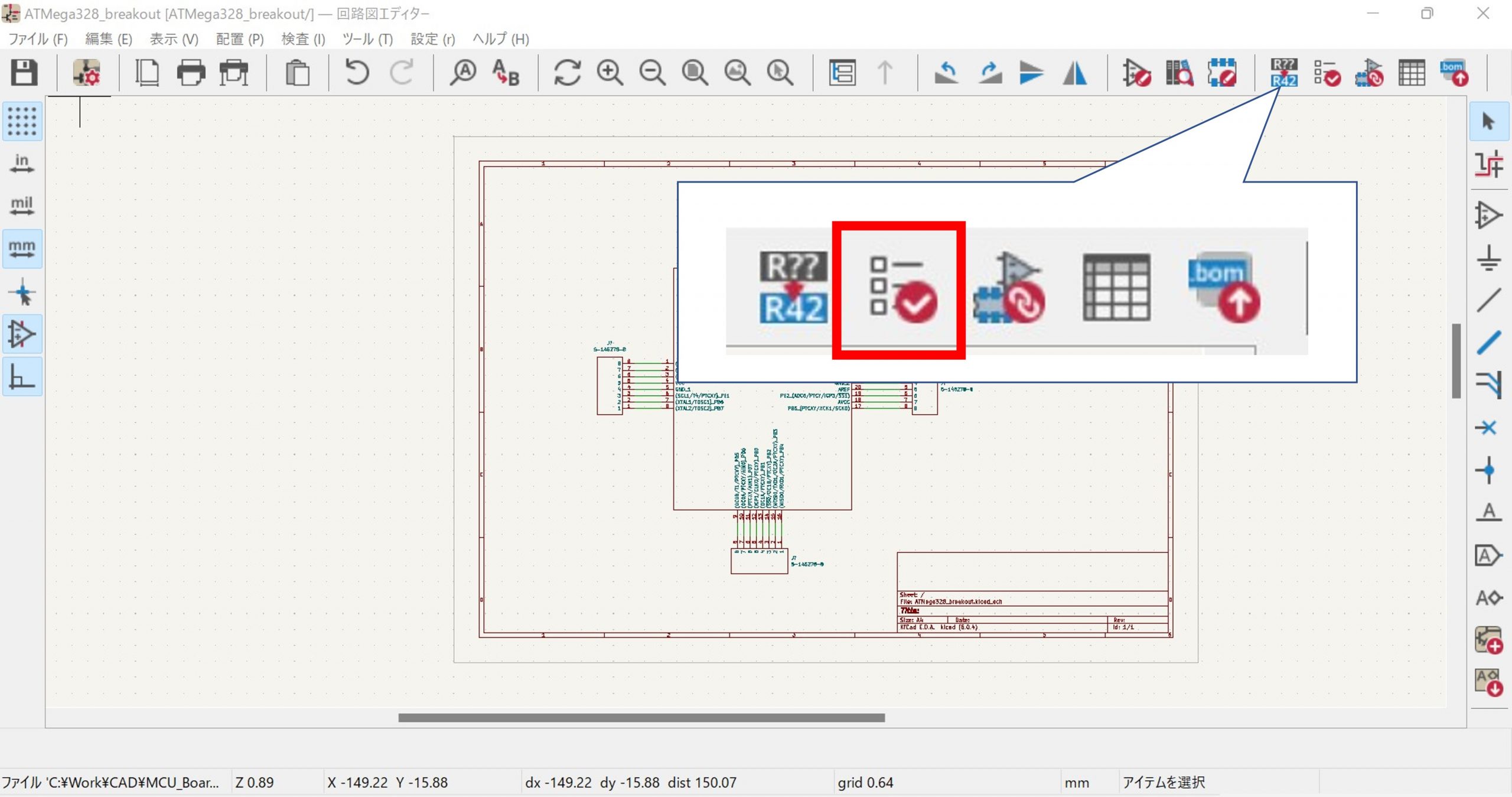Toggle free-angle wire drawing mode
This screenshot has width=1512, height=797.
tap(22, 377)
